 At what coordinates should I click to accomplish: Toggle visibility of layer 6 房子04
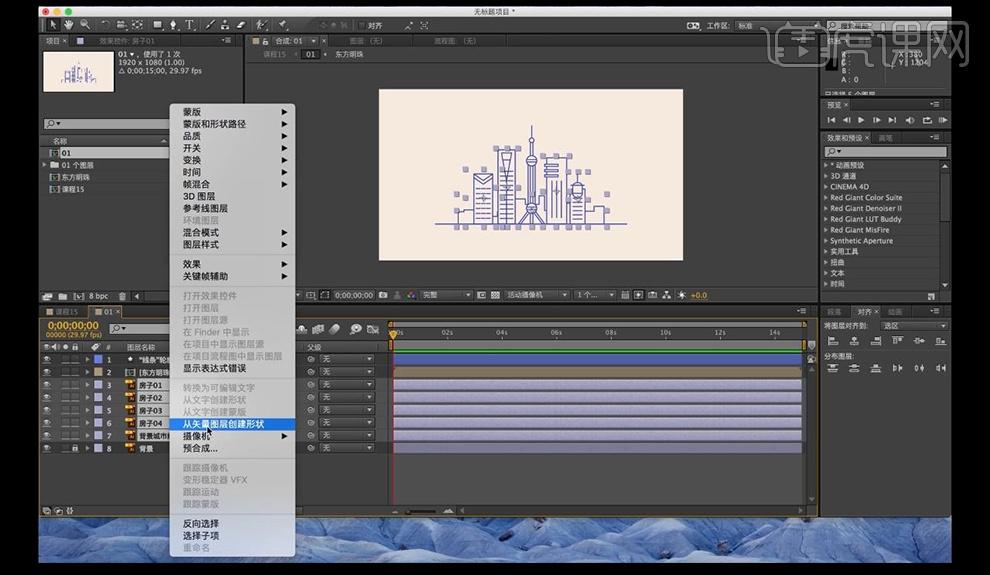tap(47, 423)
